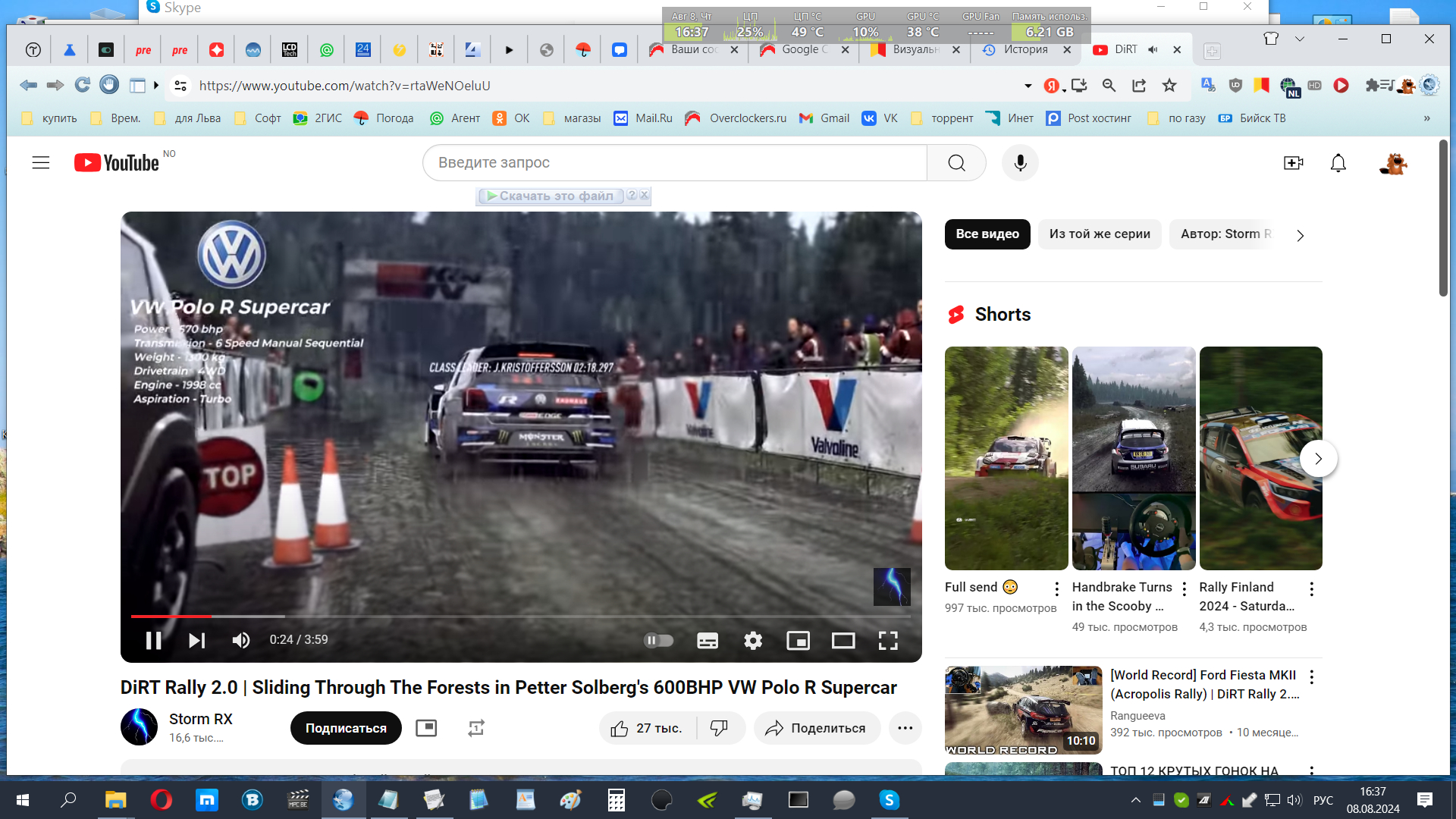This screenshot has height=819, width=1456.
Task: Click the Подписаться subscribe button
Action: click(346, 728)
